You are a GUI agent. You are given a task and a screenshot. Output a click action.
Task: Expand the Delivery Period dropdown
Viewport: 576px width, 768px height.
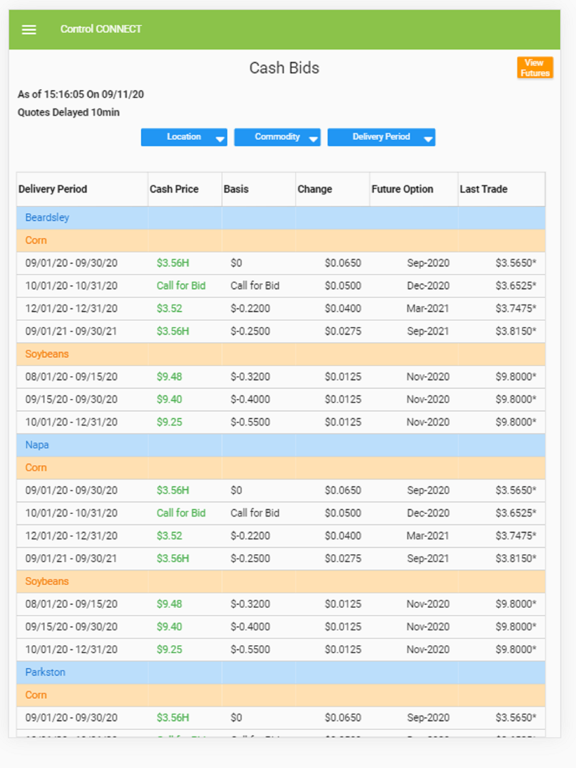[x=381, y=137]
